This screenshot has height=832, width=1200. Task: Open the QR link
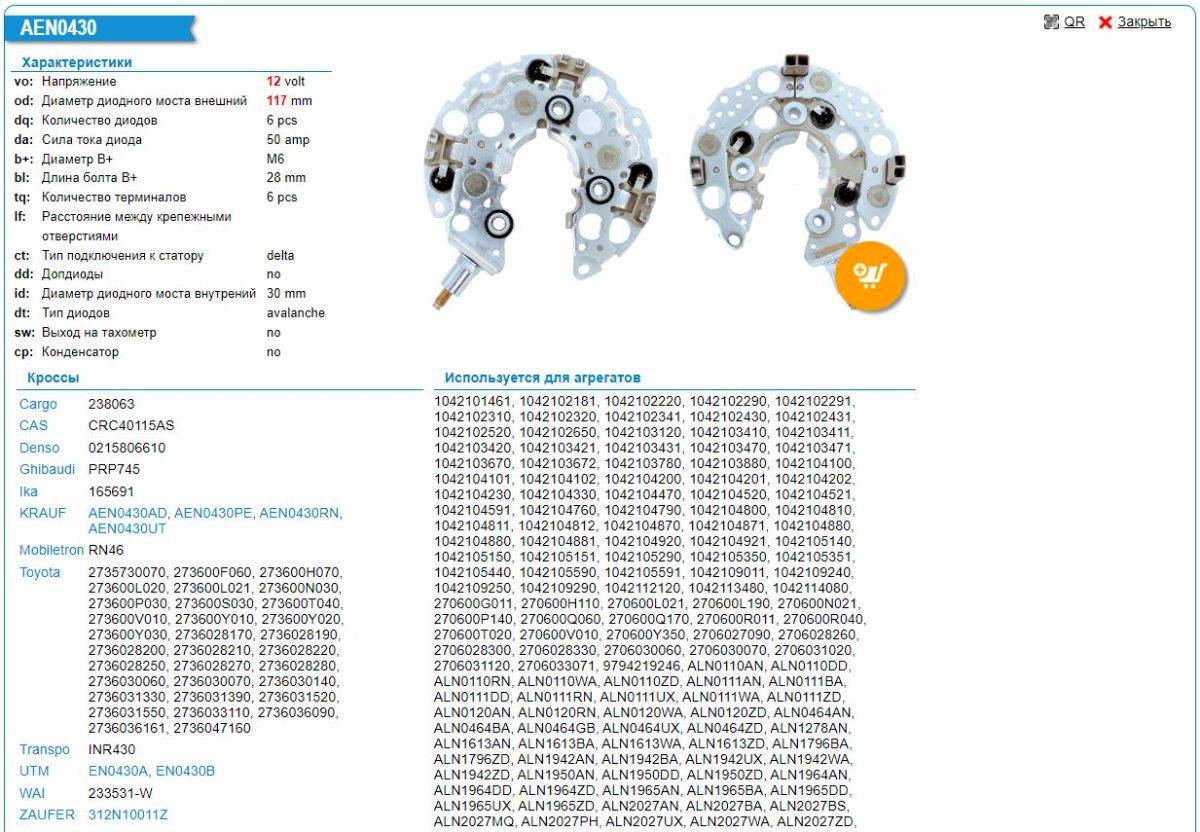(1074, 22)
